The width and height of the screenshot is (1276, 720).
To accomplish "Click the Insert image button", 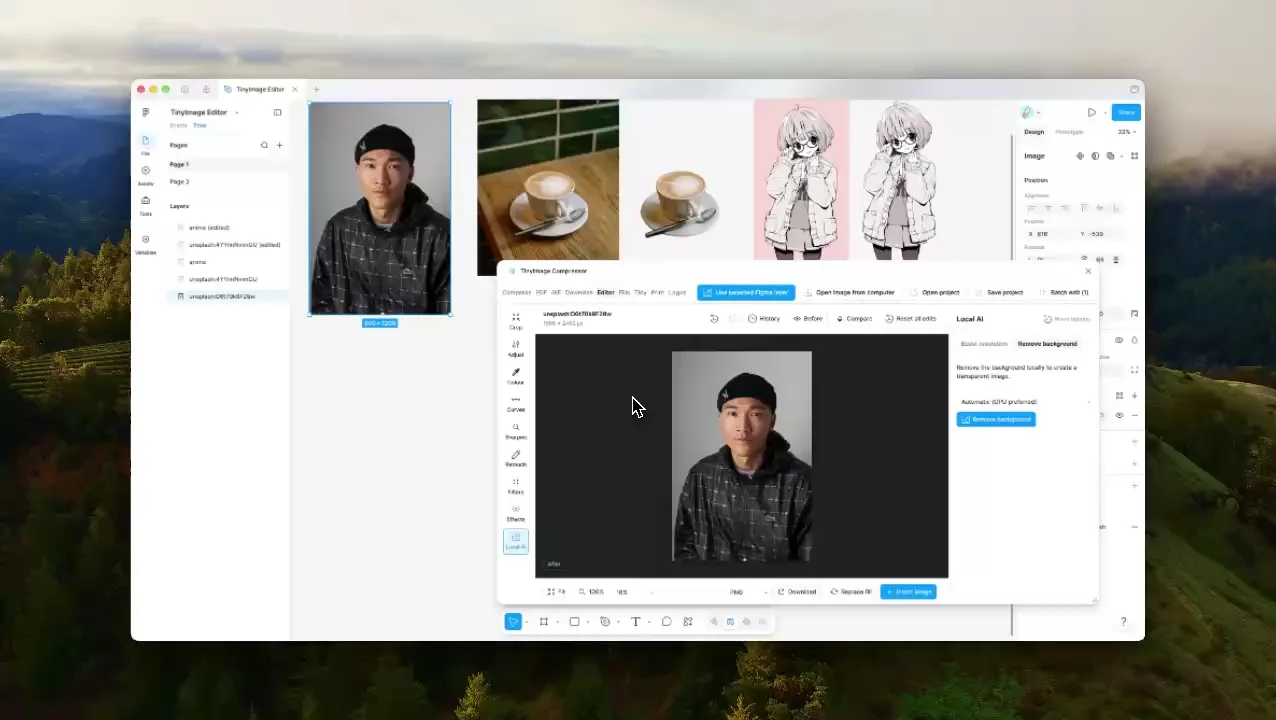I will [x=908, y=592].
